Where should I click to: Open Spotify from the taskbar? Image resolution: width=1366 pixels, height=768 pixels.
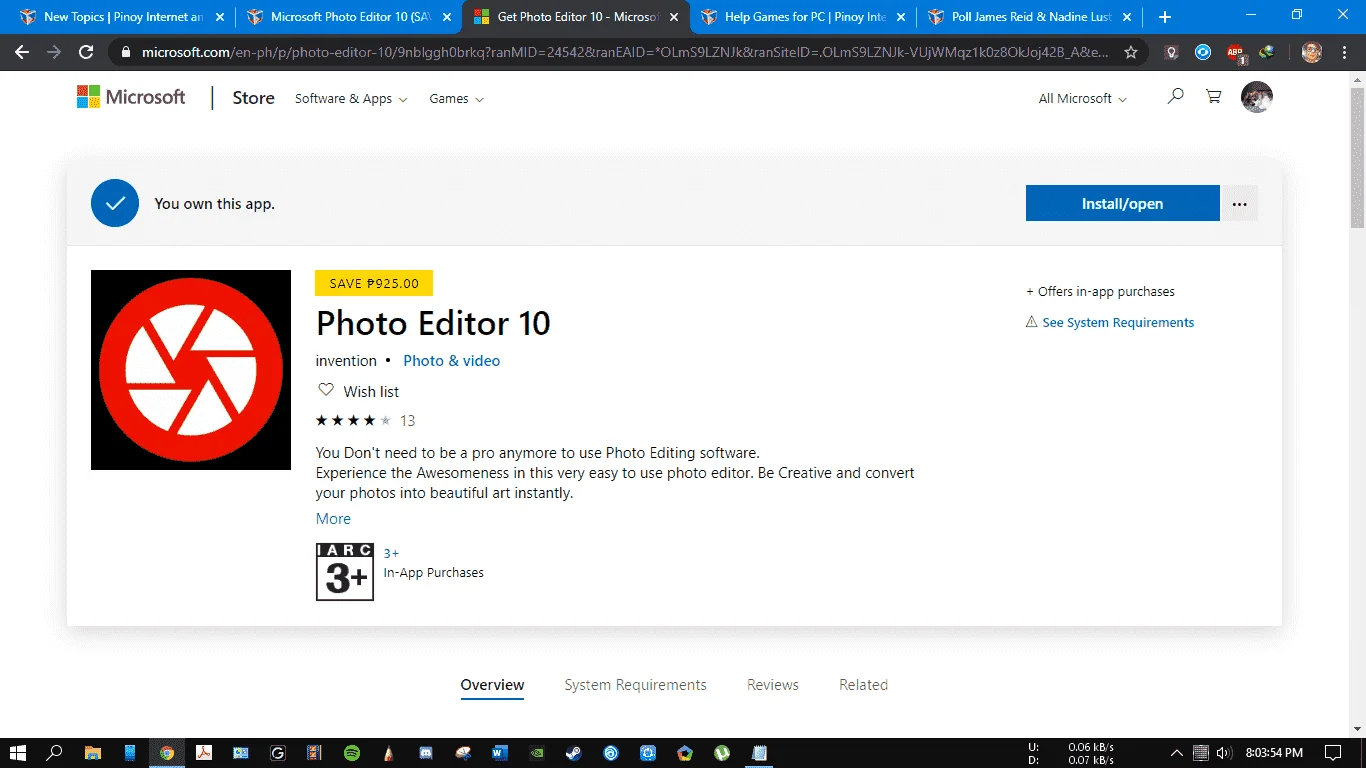click(352, 753)
